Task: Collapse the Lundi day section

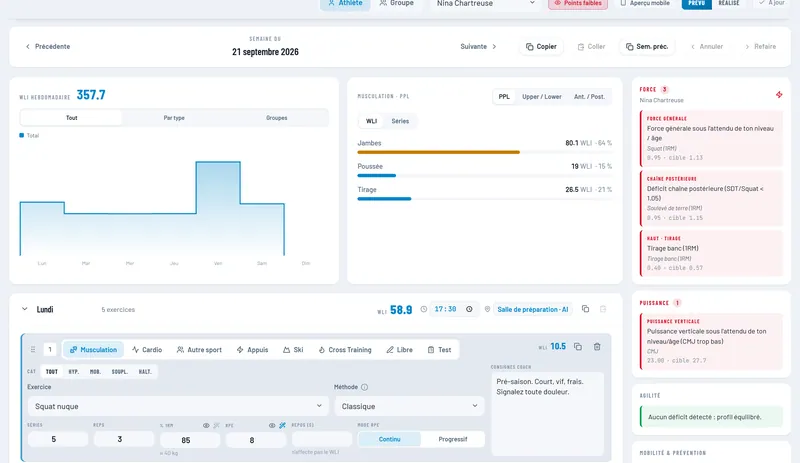Action: [x=24, y=309]
